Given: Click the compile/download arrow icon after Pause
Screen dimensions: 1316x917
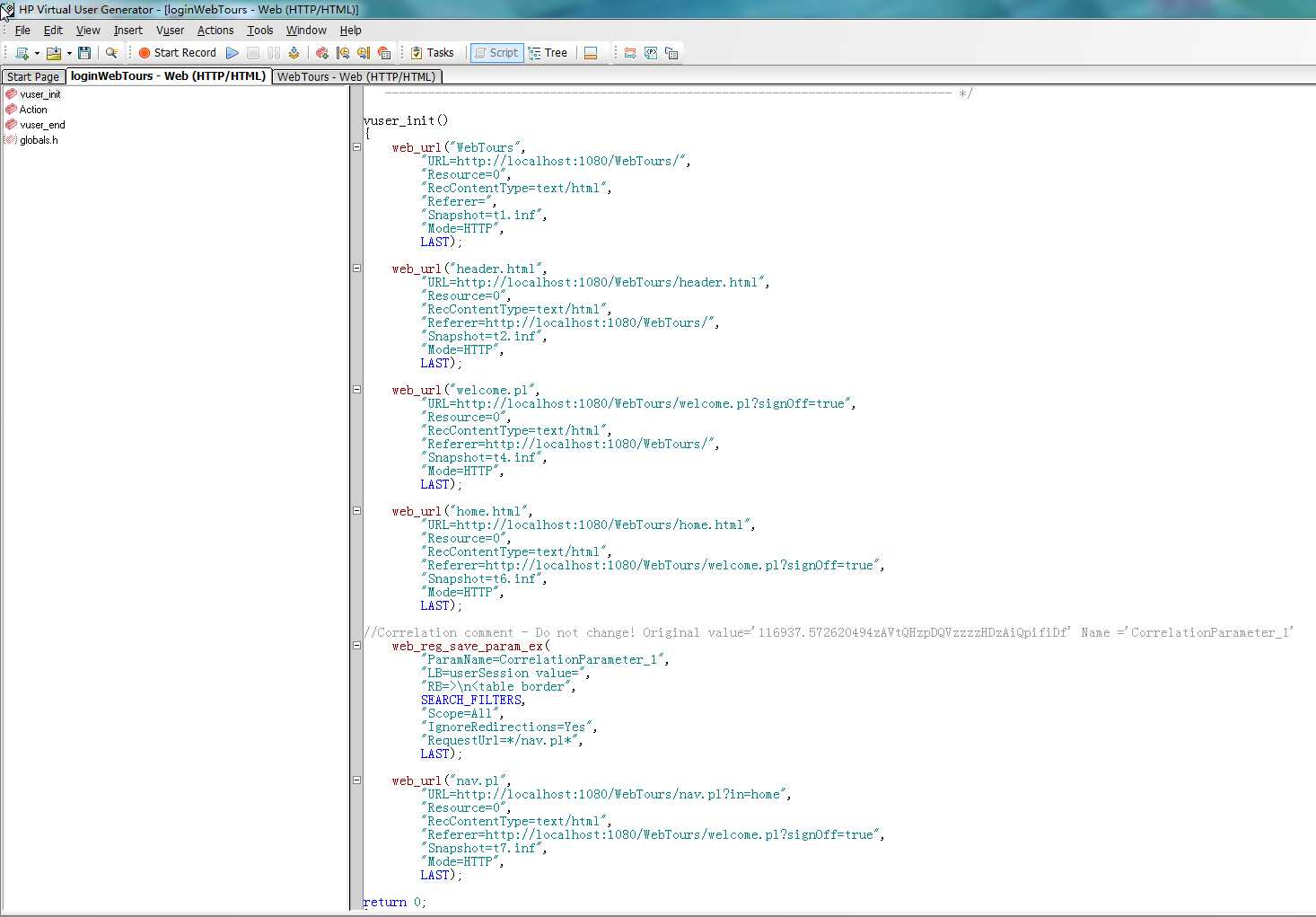Looking at the screenshot, I should [x=294, y=53].
